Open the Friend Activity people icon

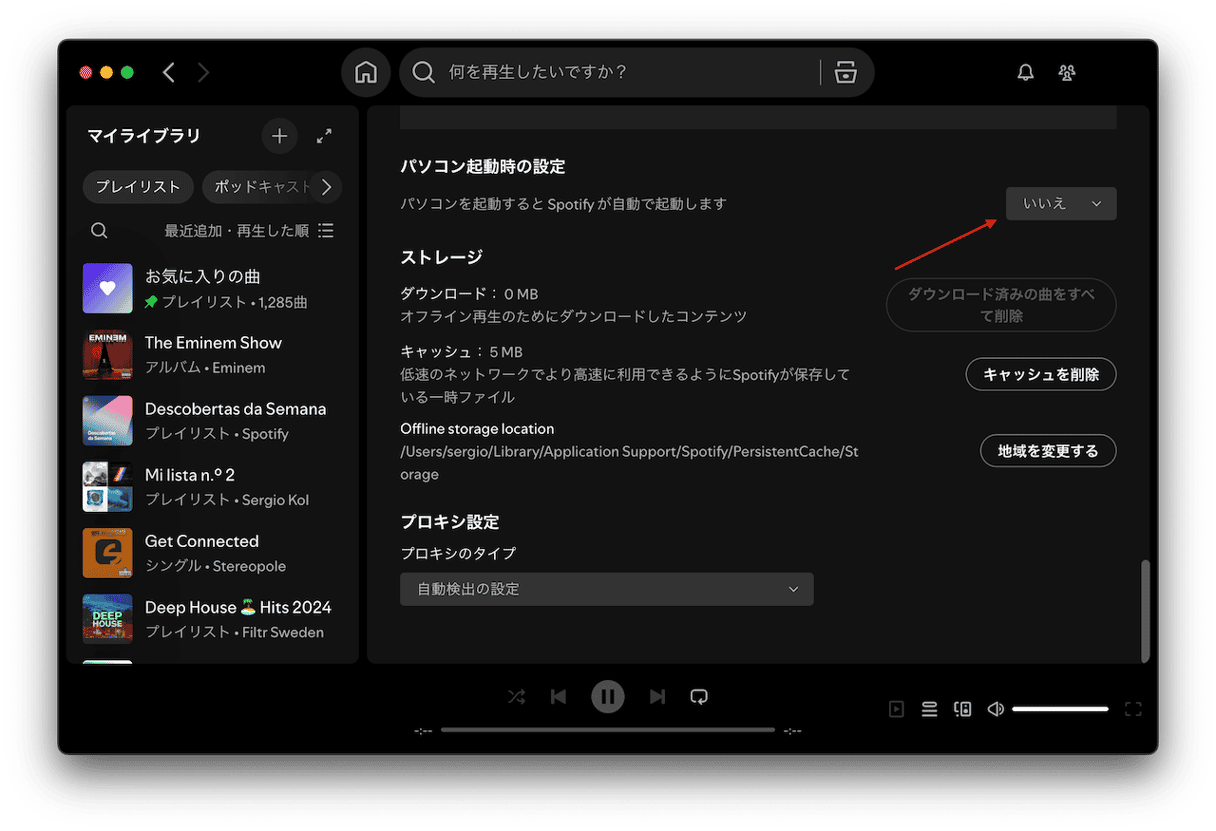point(1067,72)
